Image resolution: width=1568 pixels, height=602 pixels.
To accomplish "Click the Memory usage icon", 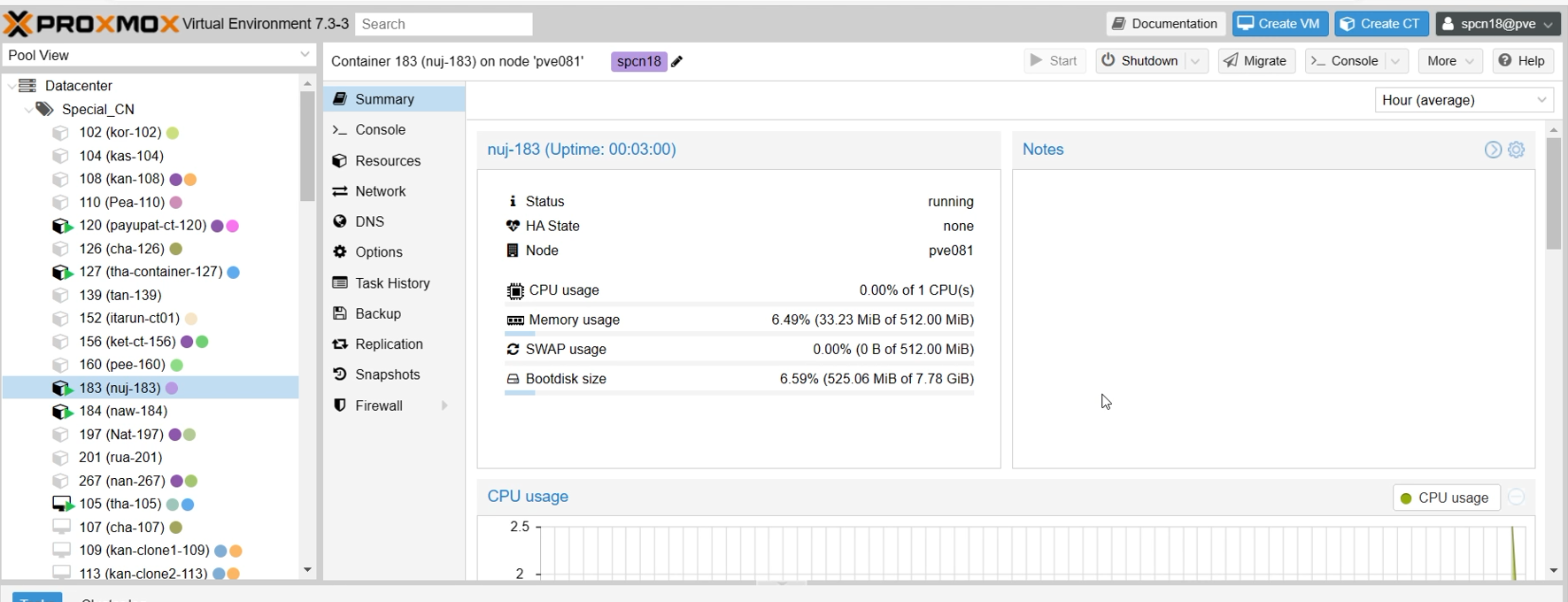I will (515, 320).
